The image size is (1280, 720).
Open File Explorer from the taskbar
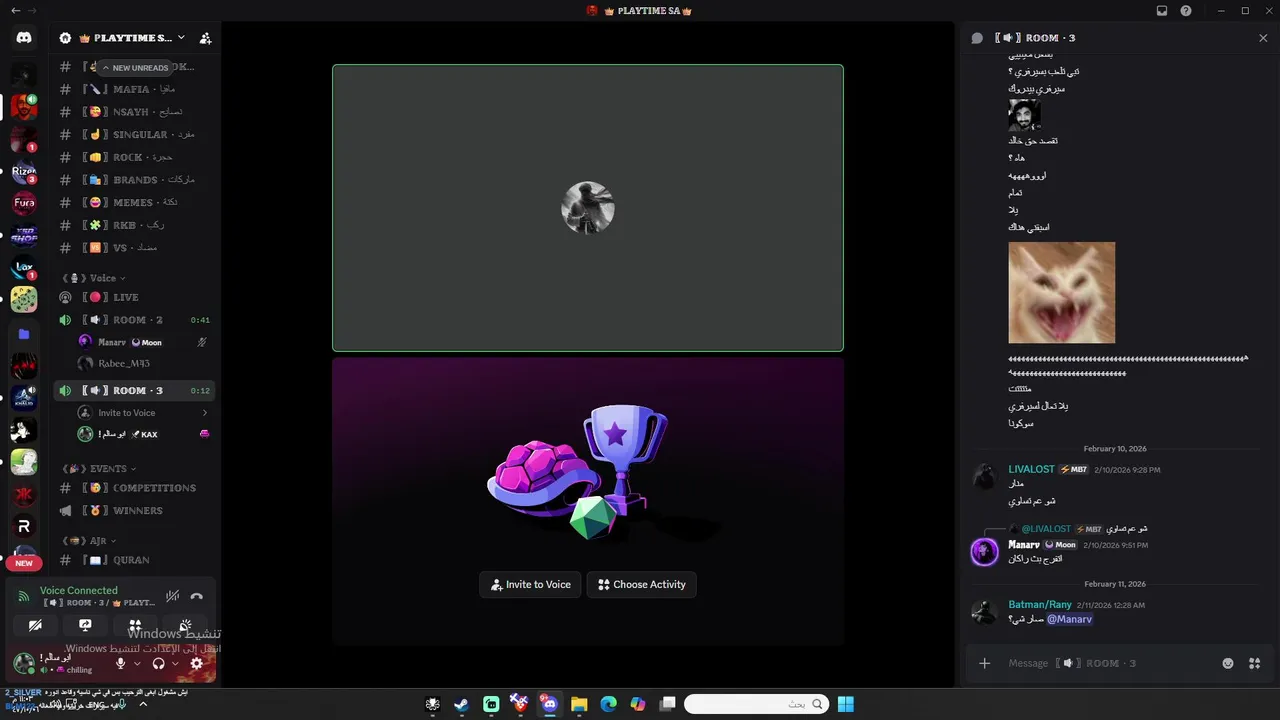[579, 704]
